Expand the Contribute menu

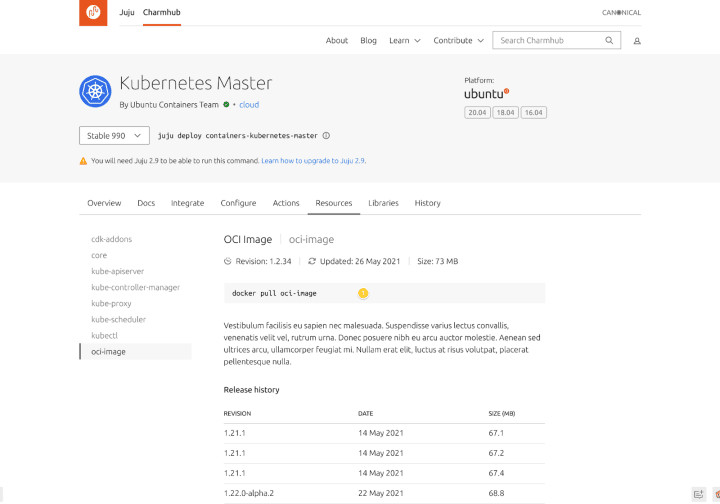(458, 40)
